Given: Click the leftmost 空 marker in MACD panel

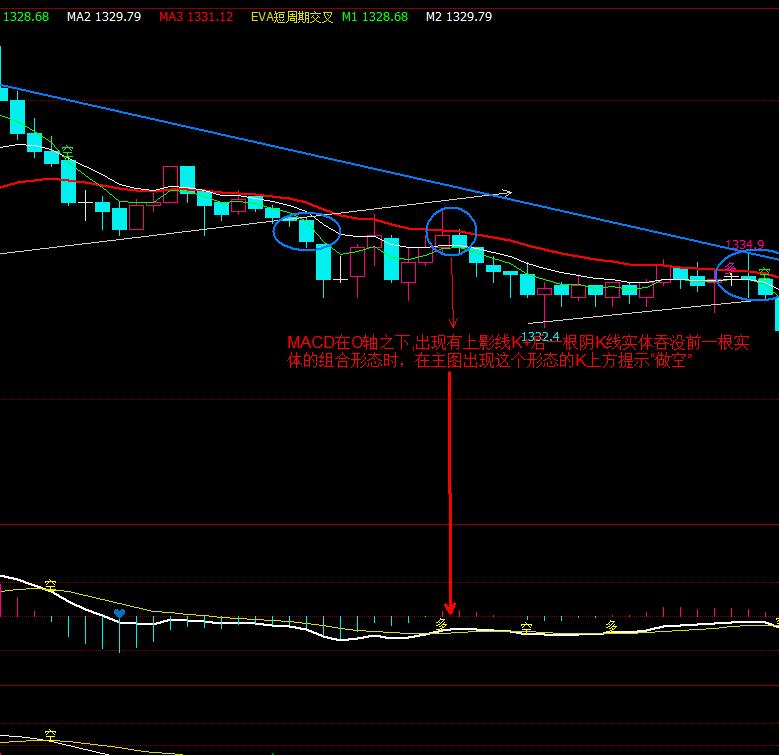Looking at the screenshot, I should click(49, 585).
